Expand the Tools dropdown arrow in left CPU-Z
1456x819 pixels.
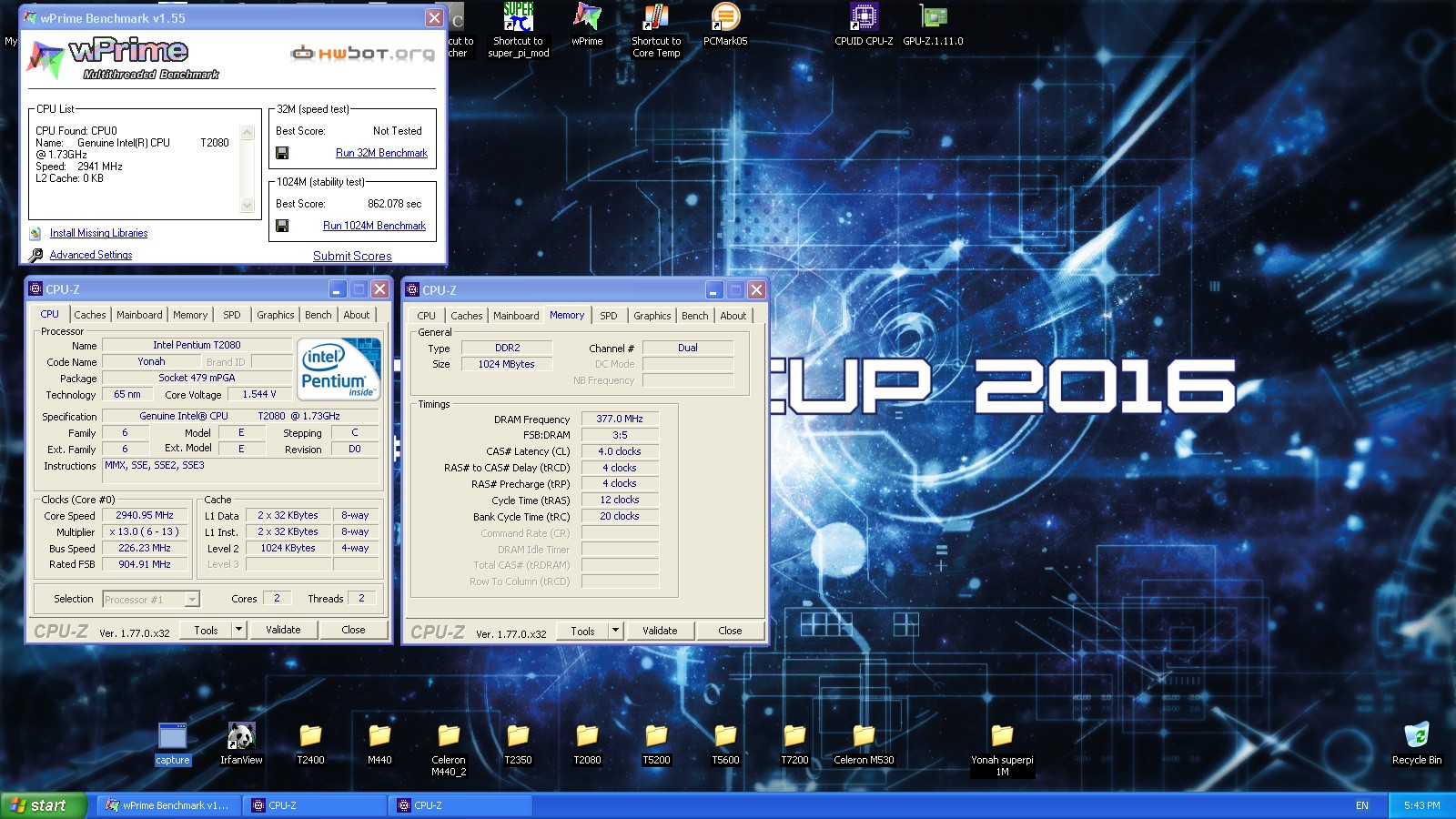(x=238, y=630)
